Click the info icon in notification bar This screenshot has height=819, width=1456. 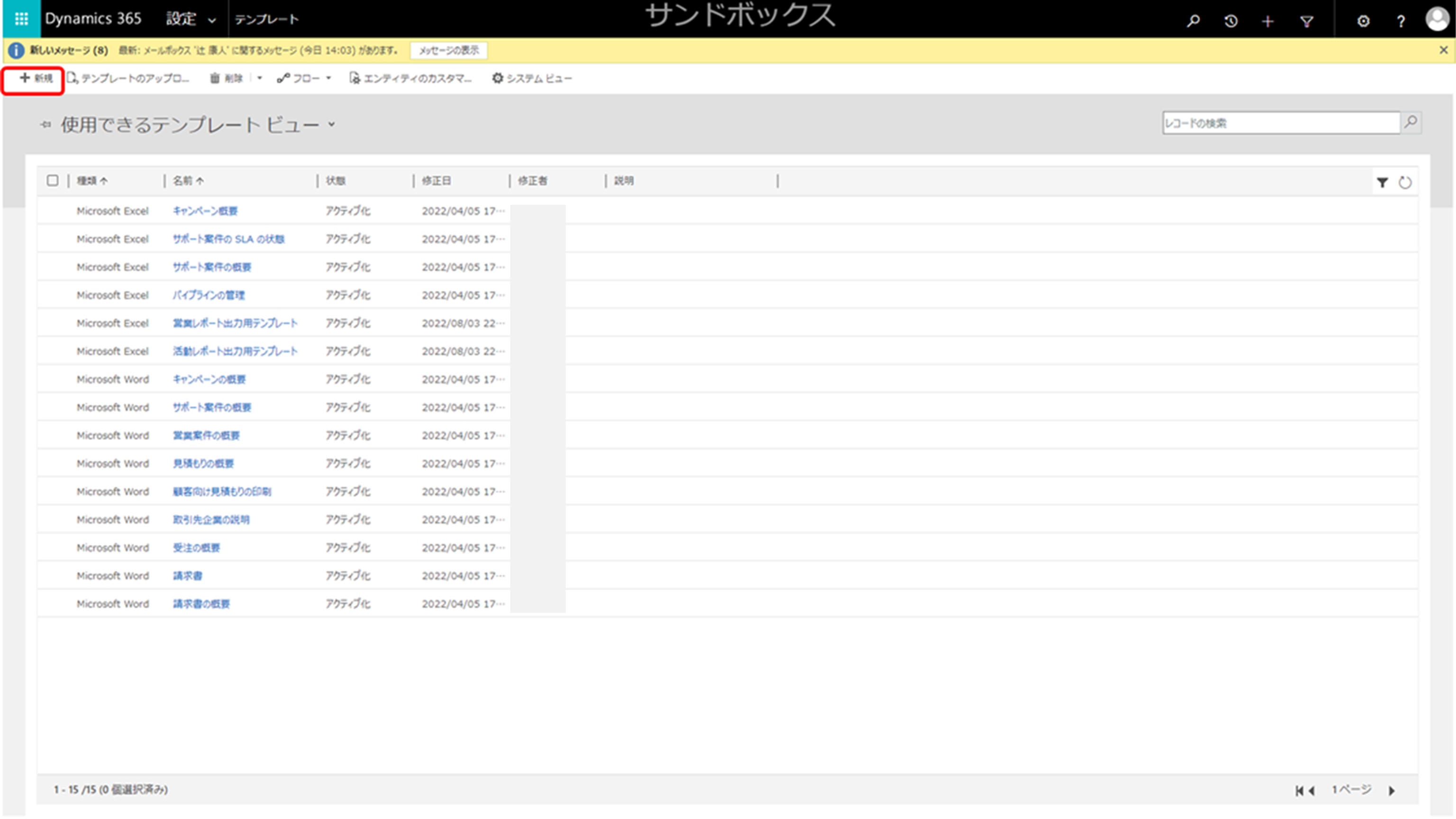(x=16, y=50)
